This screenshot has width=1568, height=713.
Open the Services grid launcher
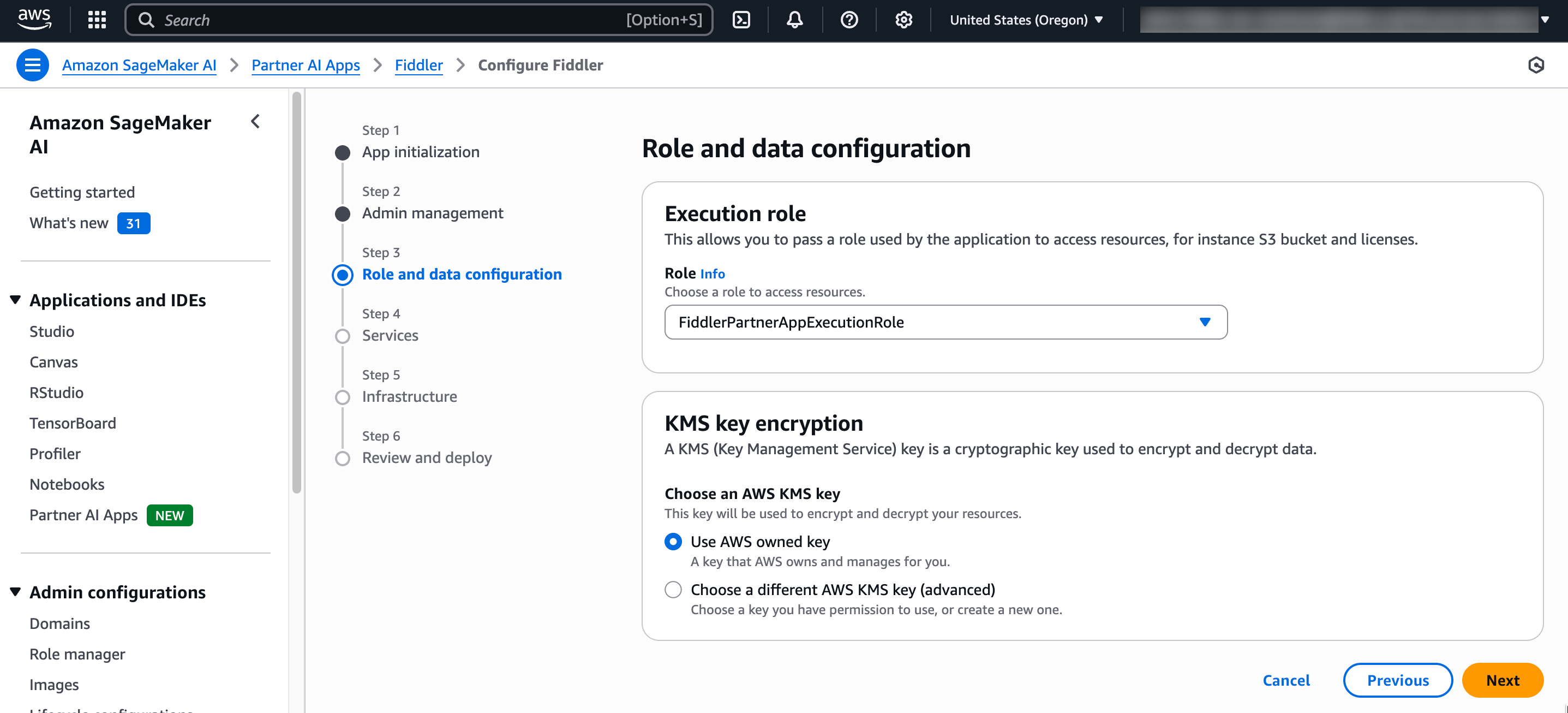(96, 20)
